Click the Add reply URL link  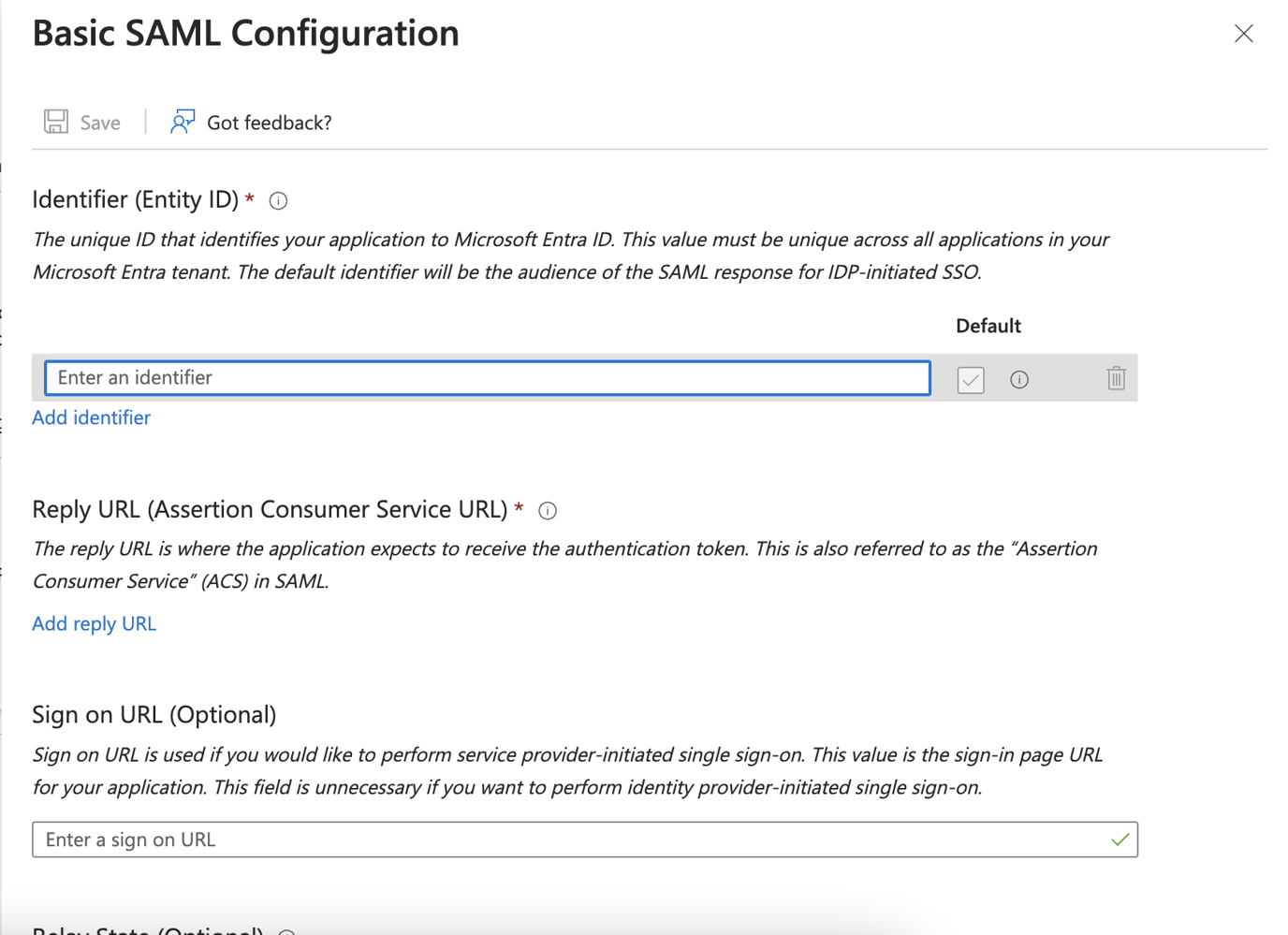94,623
